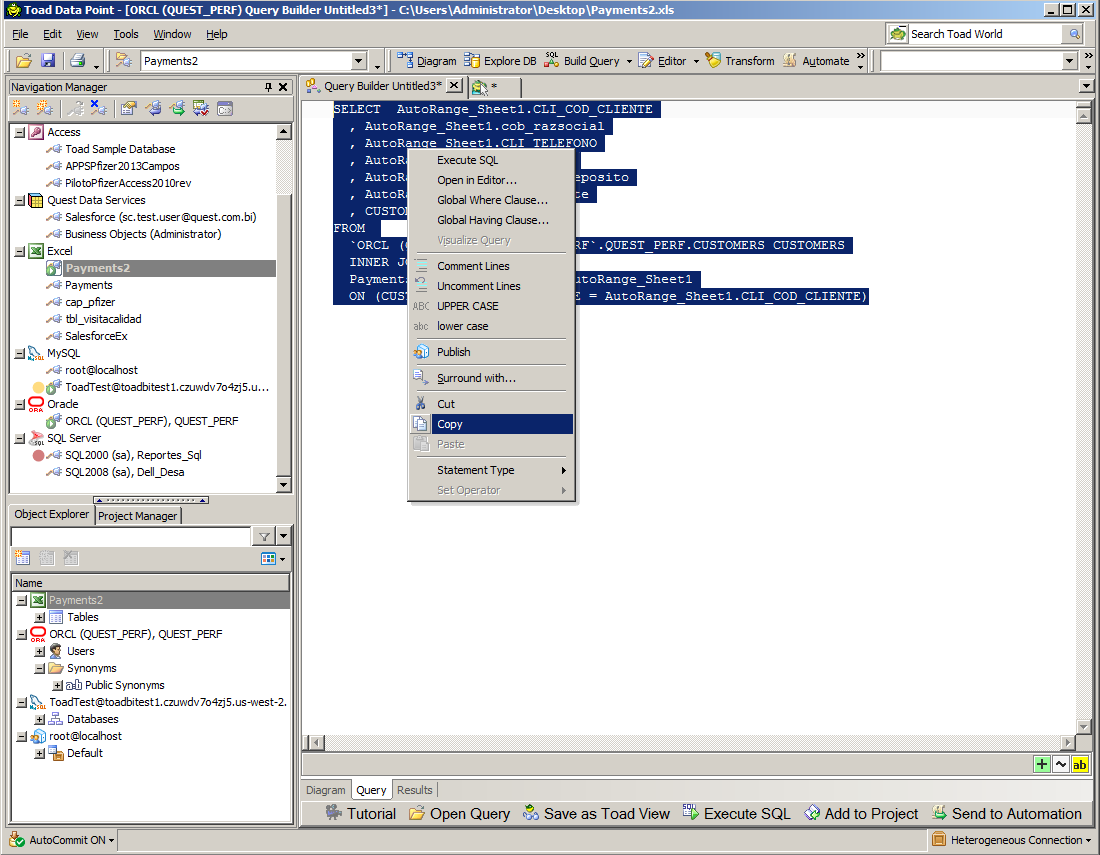
Task: Click the Search Toad World input field
Action: coord(986,34)
